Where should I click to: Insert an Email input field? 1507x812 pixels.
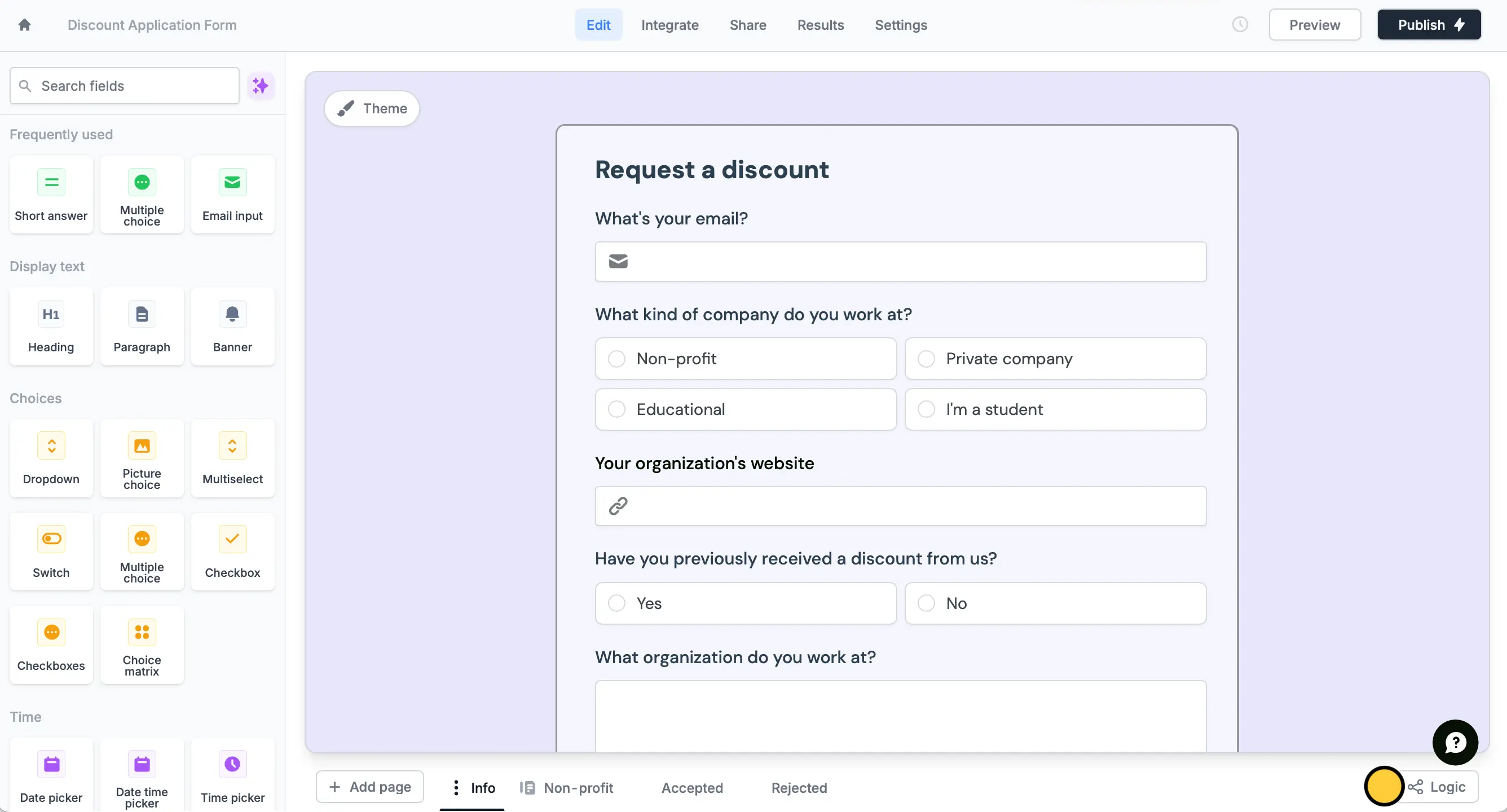[x=232, y=193]
